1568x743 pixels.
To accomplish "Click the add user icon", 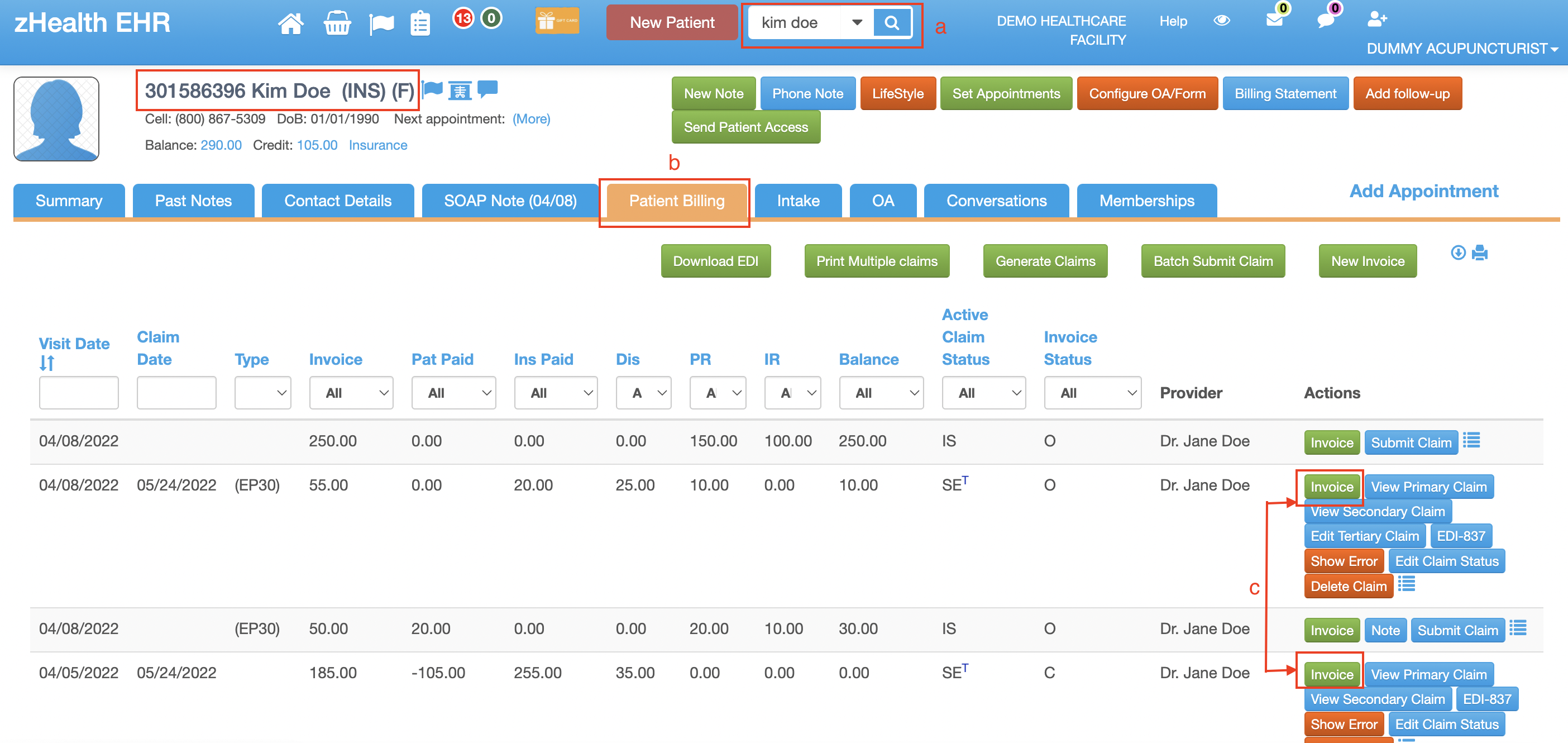I will coord(1377,20).
